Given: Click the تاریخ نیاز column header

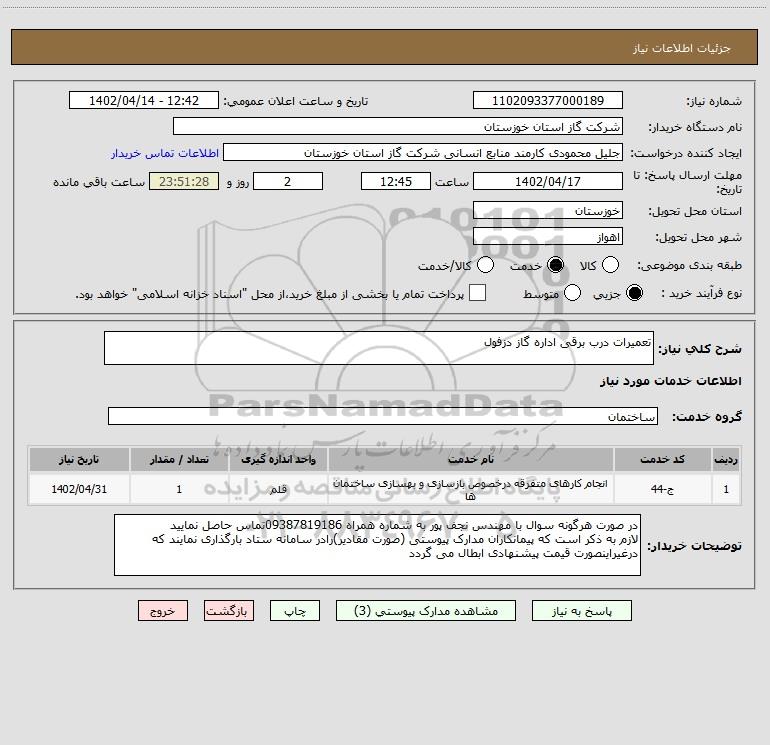Looking at the screenshot, I should coord(79,460).
